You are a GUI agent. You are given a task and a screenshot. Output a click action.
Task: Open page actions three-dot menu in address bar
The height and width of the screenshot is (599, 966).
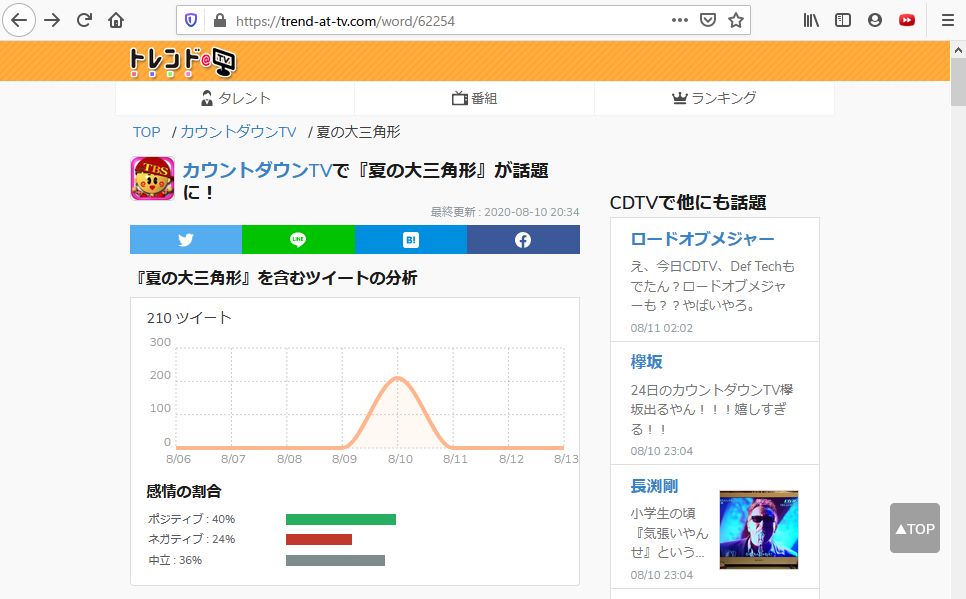tap(680, 20)
